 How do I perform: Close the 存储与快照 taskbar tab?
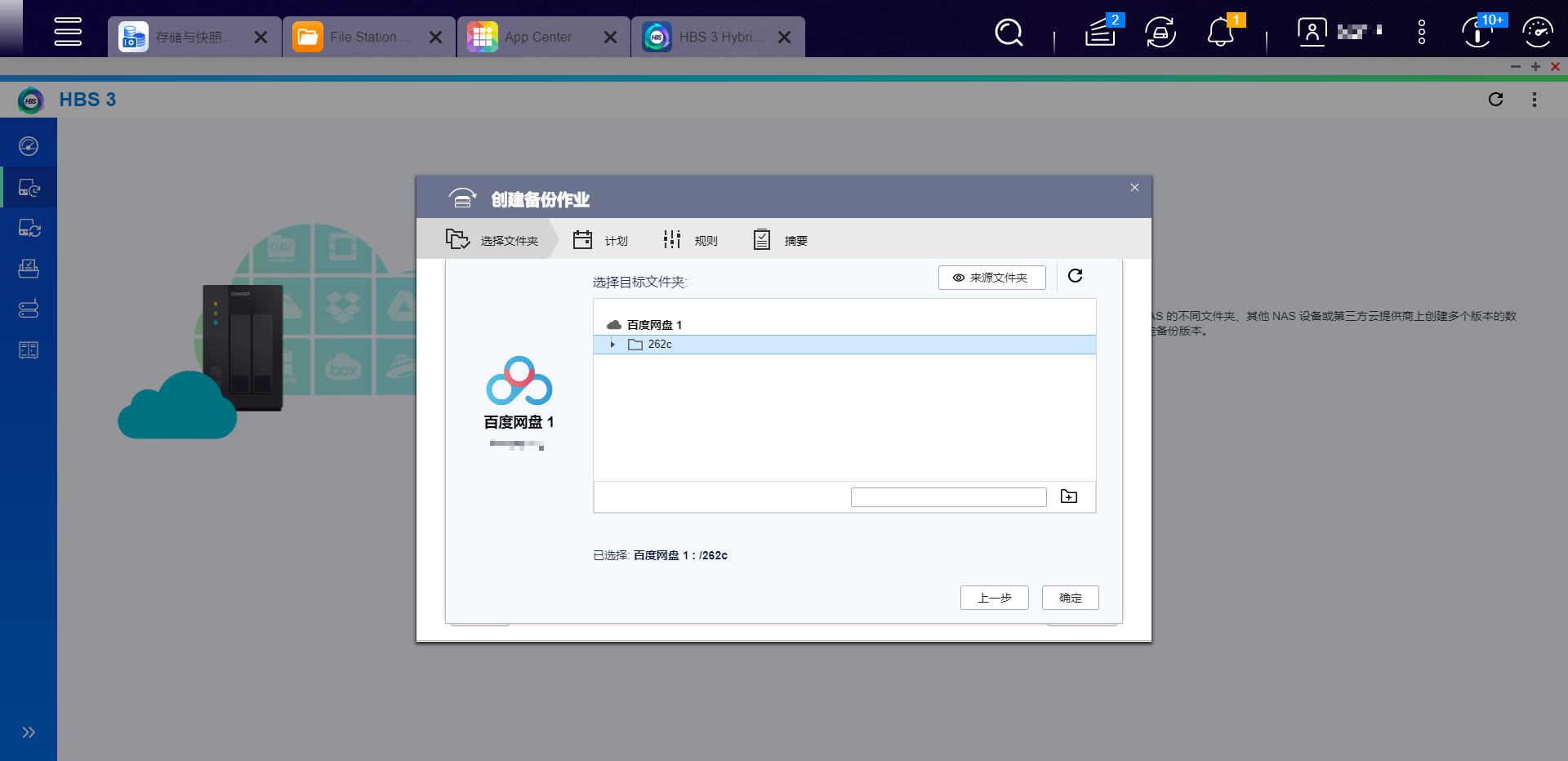pos(261,38)
